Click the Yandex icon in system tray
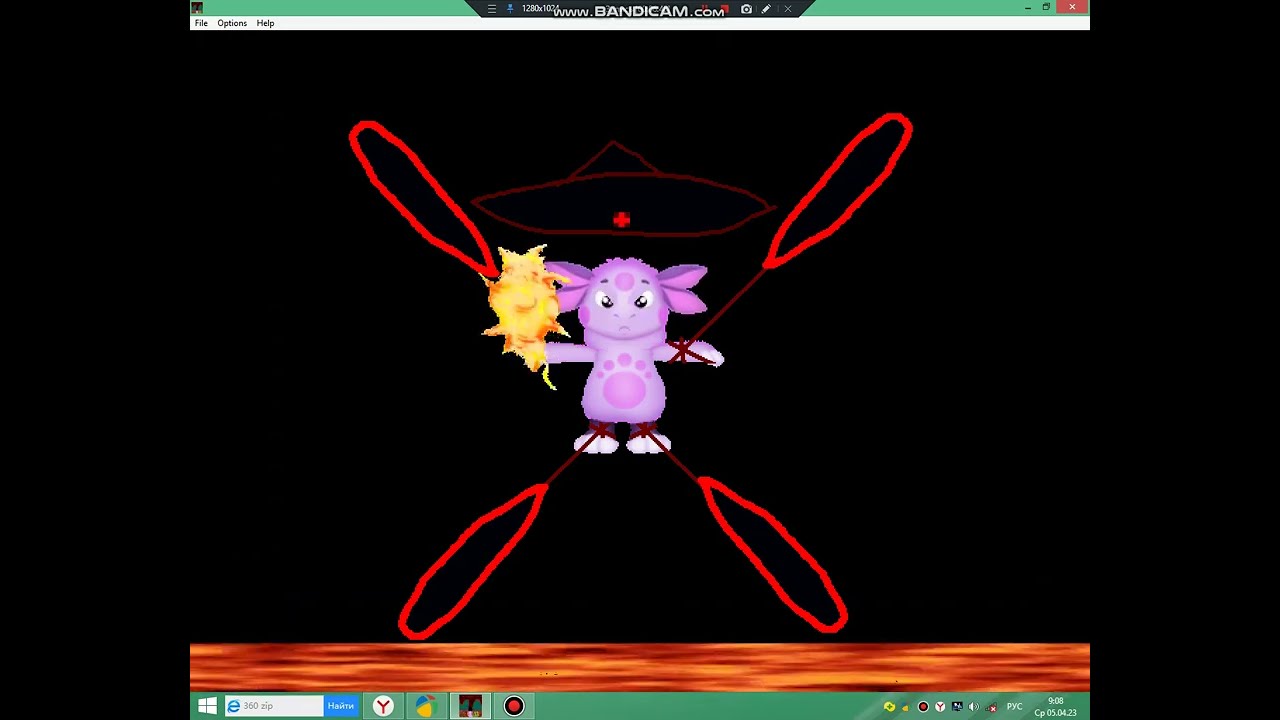 pyautogui.click(x=940, y=707)
